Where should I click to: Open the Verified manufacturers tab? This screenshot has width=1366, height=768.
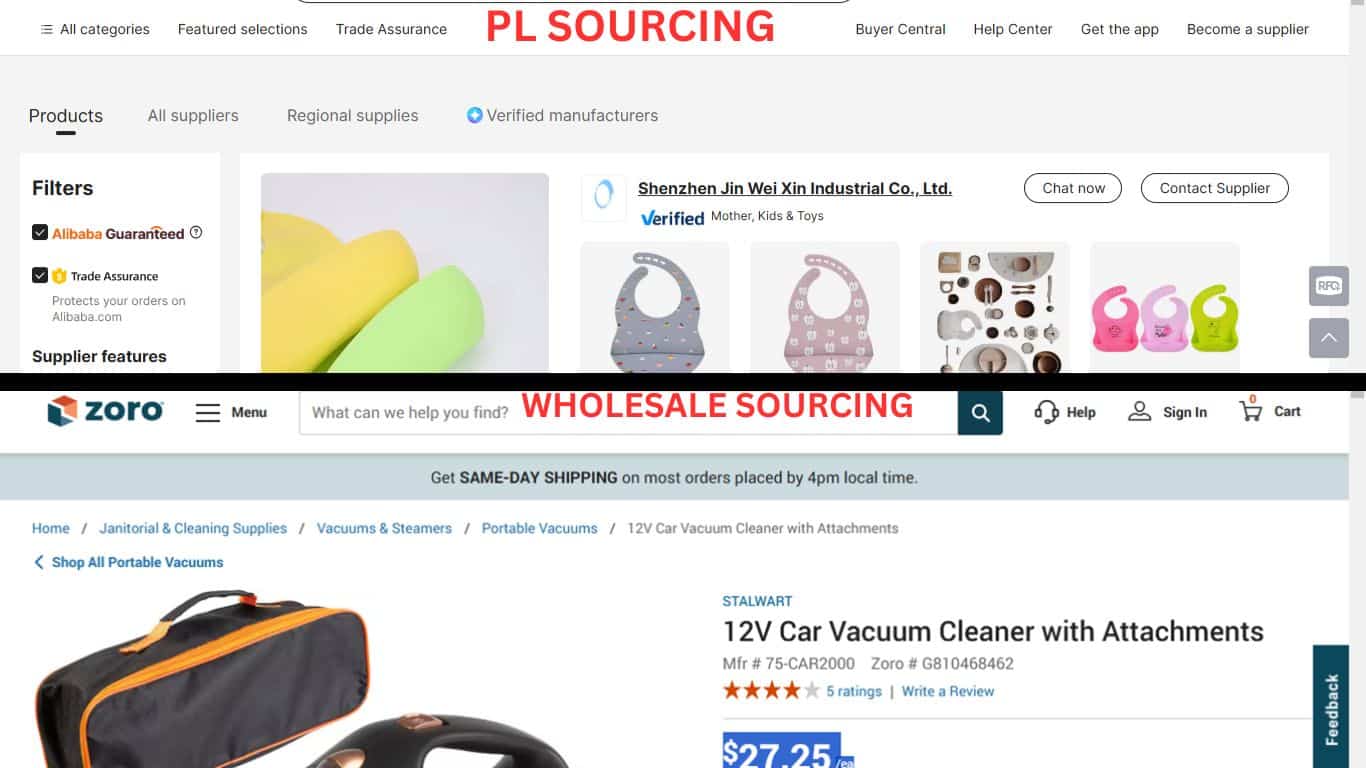coord(562,115)
